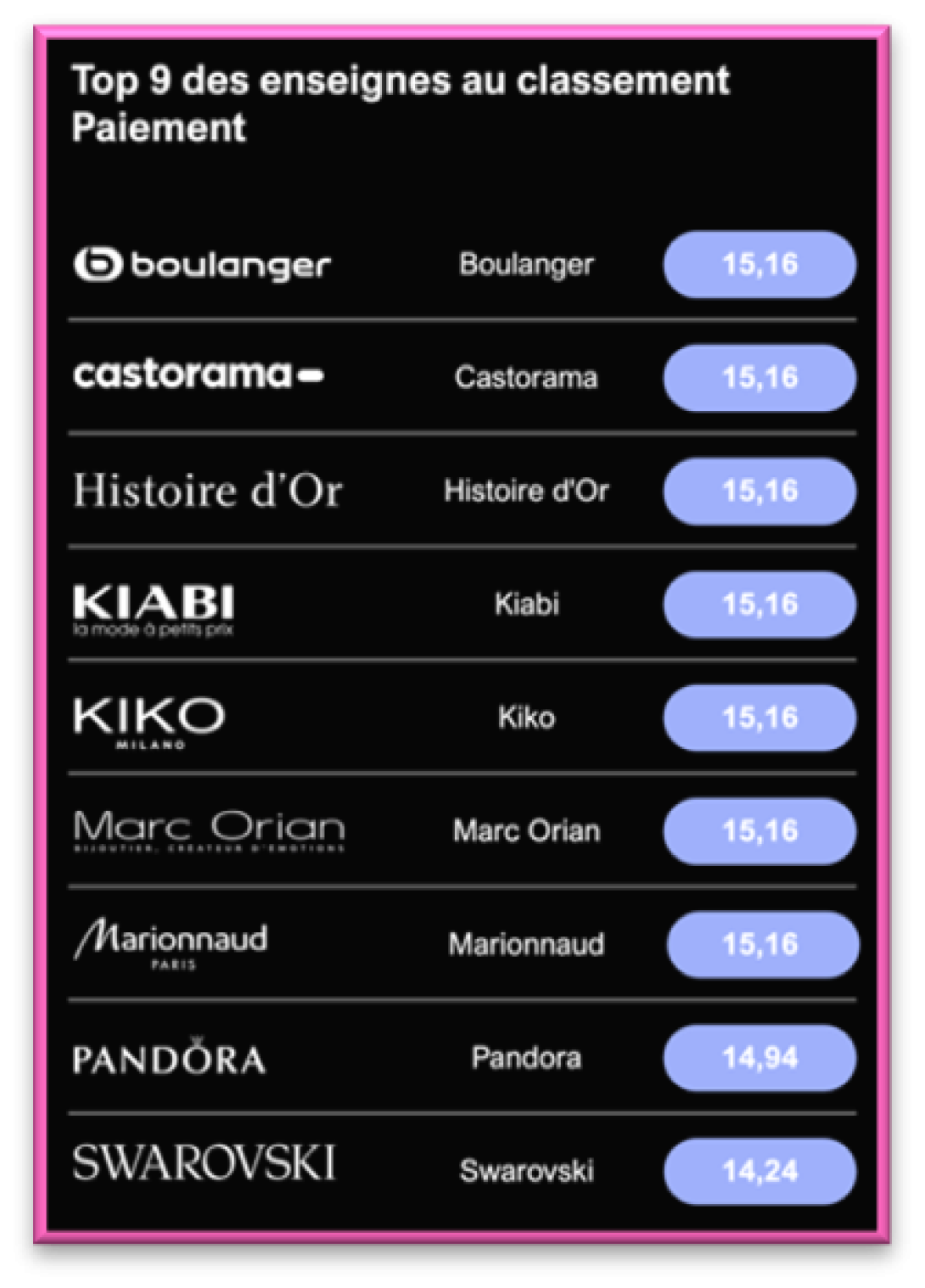This screenshot has width=925, height=1288.
Task: Click the Marionnaud Paris logo
Action: [171, 943]
